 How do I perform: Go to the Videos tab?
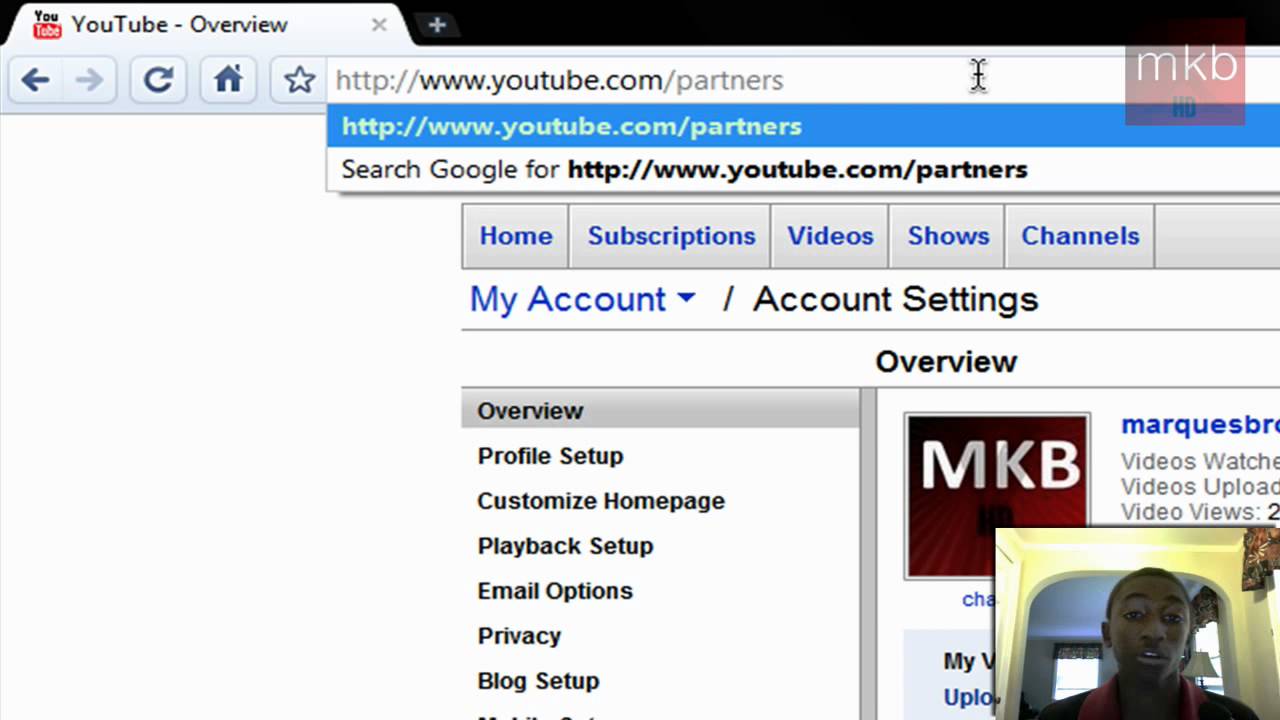coord(830,236)
